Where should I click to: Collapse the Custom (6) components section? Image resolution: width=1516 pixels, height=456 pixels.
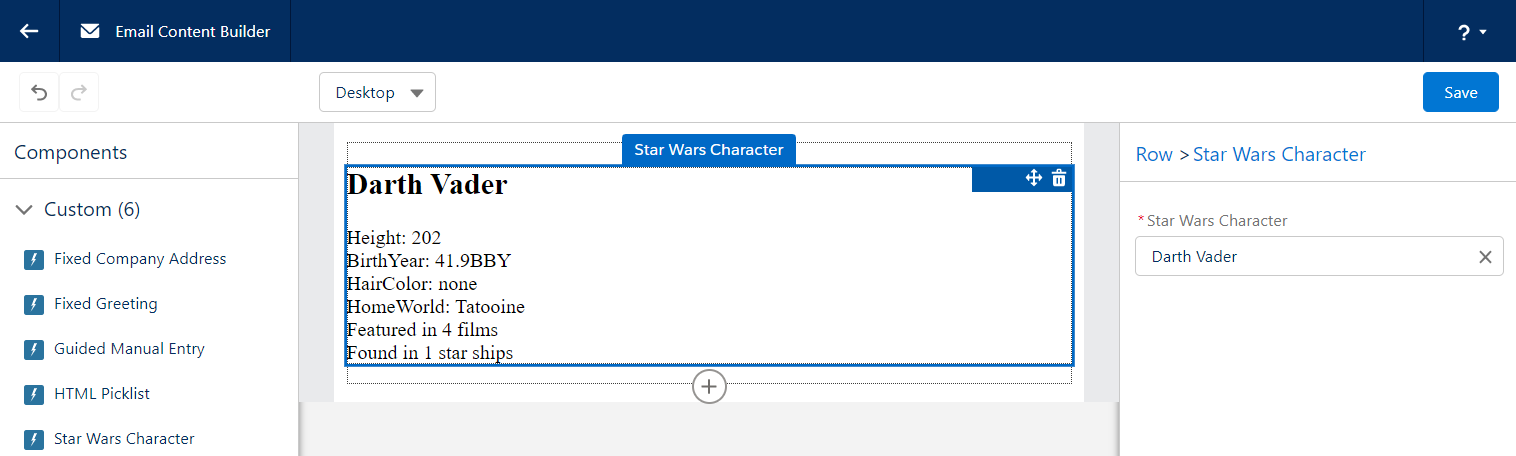(25, 210)
